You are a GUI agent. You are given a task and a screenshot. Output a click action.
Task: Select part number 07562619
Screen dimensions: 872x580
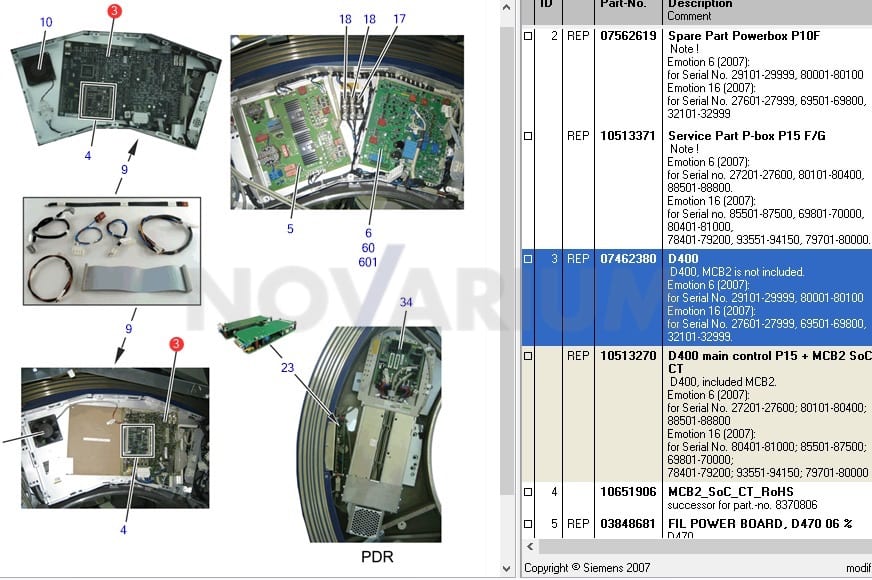[628, 36]
